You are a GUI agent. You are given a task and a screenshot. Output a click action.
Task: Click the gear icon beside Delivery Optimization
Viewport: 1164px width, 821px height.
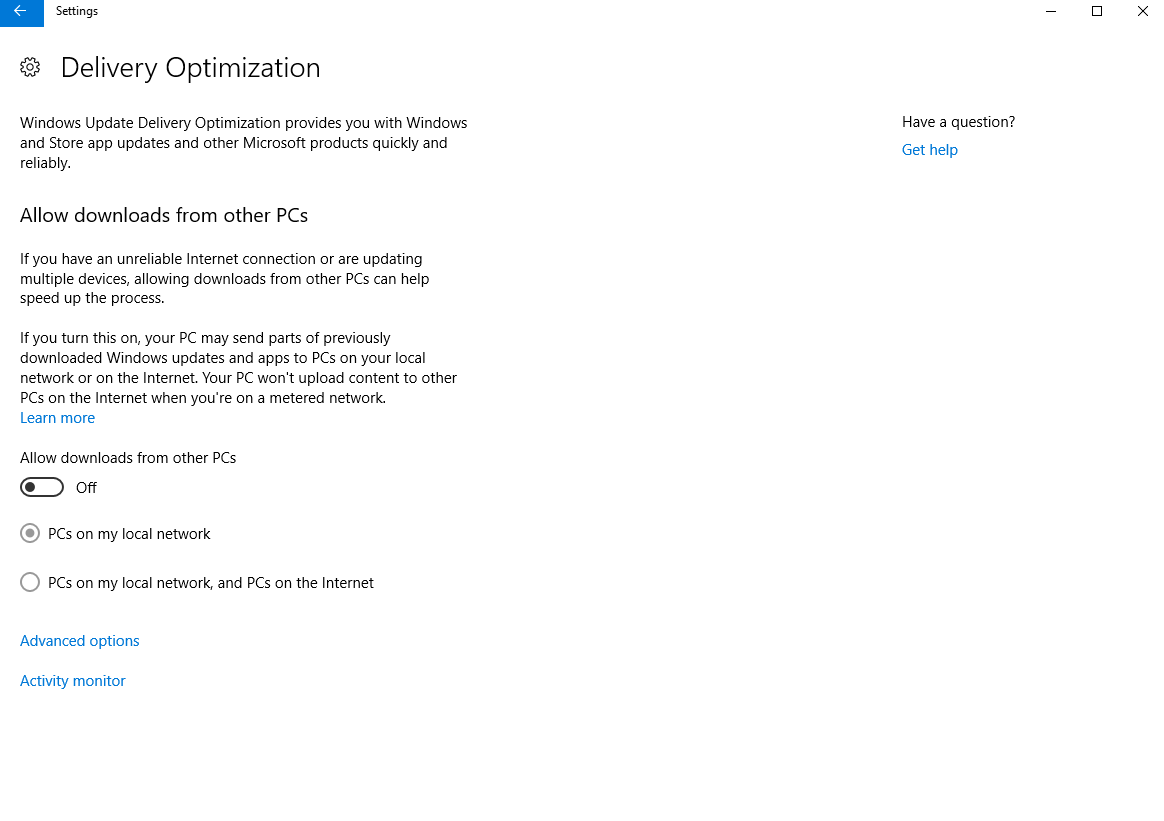30,68
